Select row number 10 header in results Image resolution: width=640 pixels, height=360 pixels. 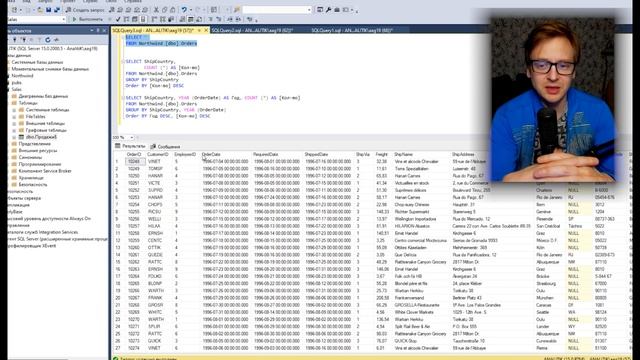pyautogui.click(x=118, y=226)
